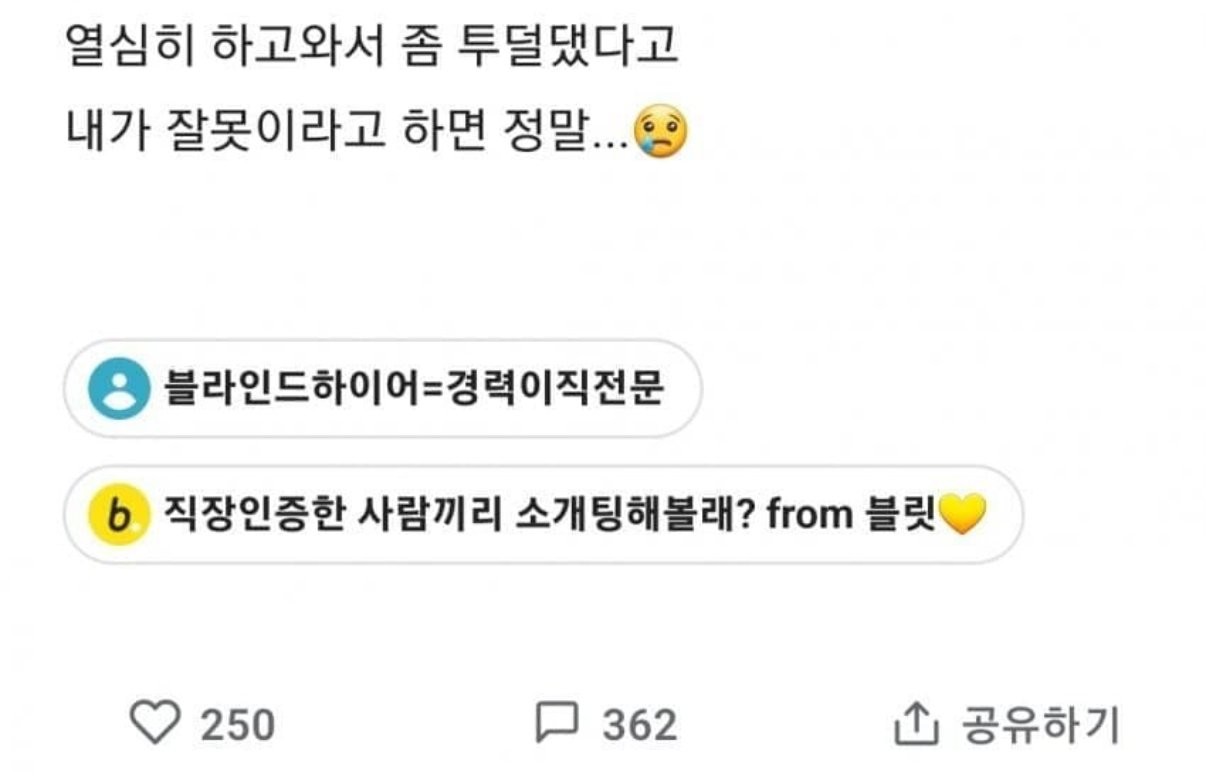The width and height of the screenshot is (1206, 776).
Task: Tap the heart like icon
Action: click(x=155, y=723)
